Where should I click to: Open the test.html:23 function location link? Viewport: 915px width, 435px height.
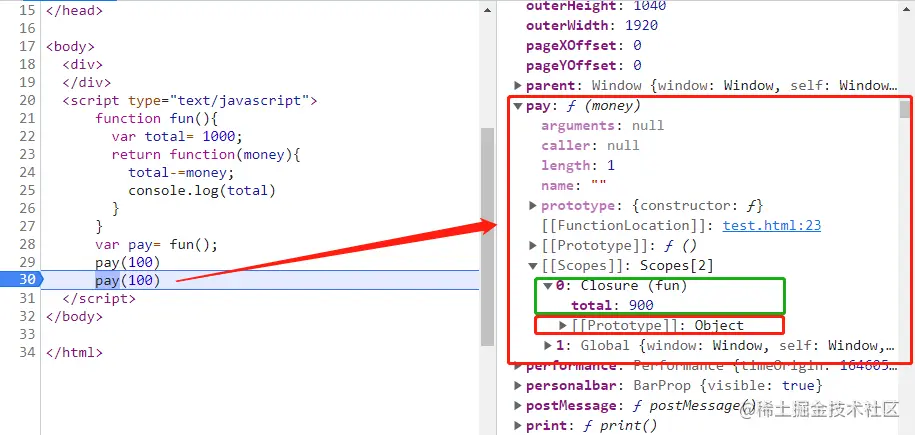(x=771, y=225)
